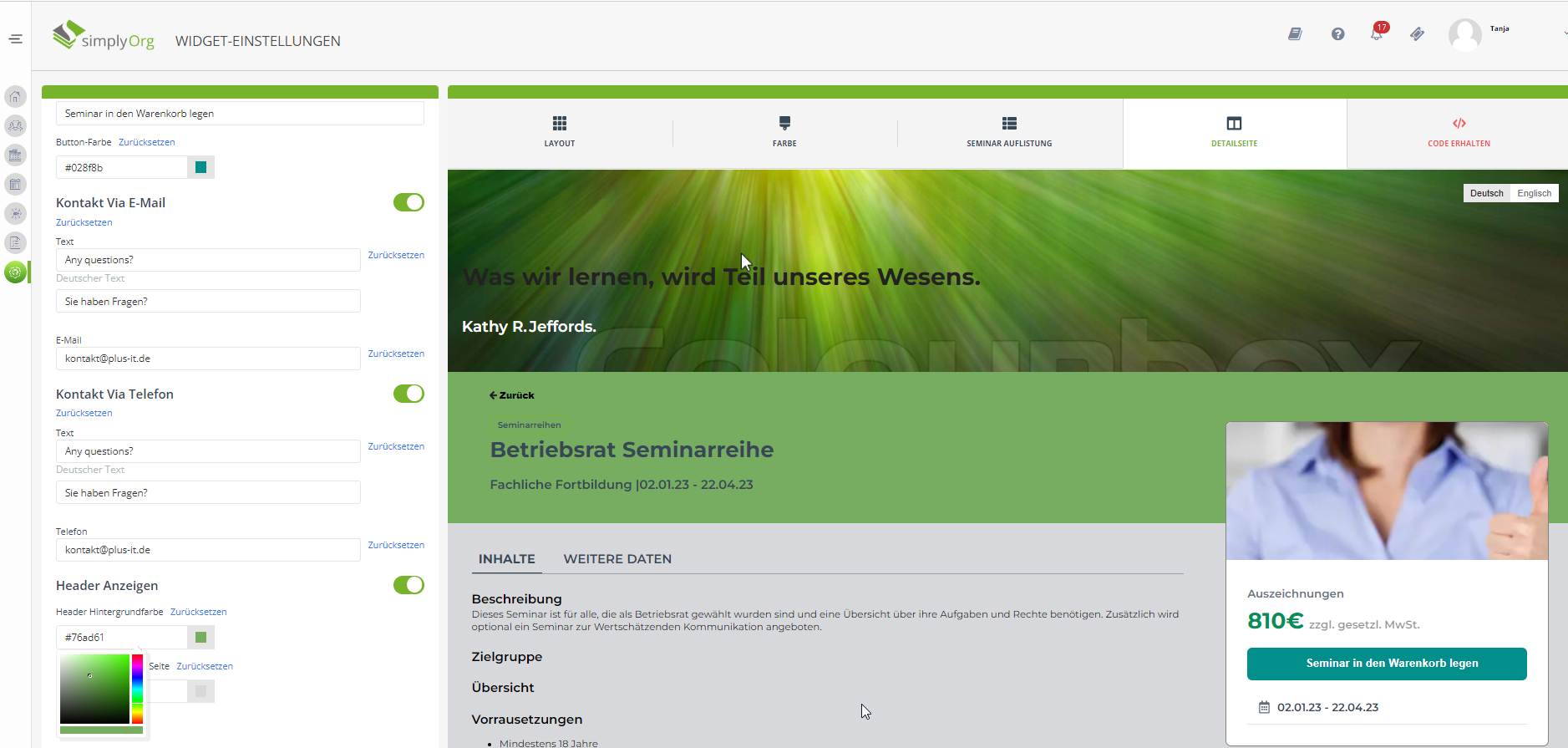Expand the Tanja user menu arrow
The height and width of the screenshot is (748, 1568).
1564,33
